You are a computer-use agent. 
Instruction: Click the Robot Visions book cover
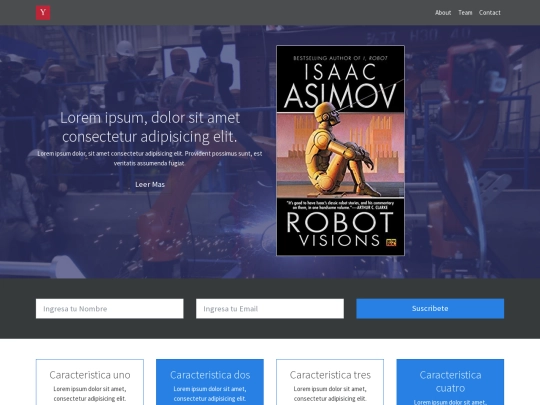click(340, 150)
